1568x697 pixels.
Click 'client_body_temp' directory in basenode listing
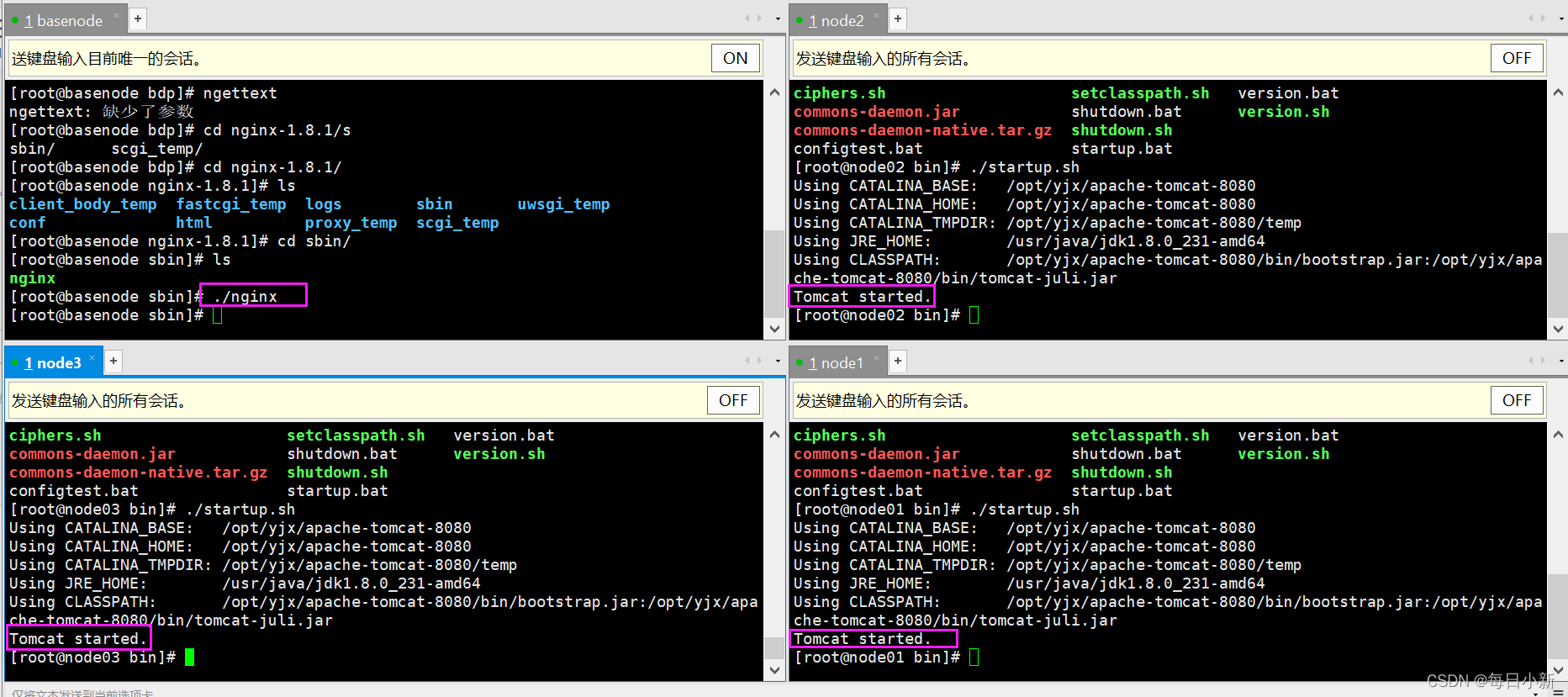83,204
